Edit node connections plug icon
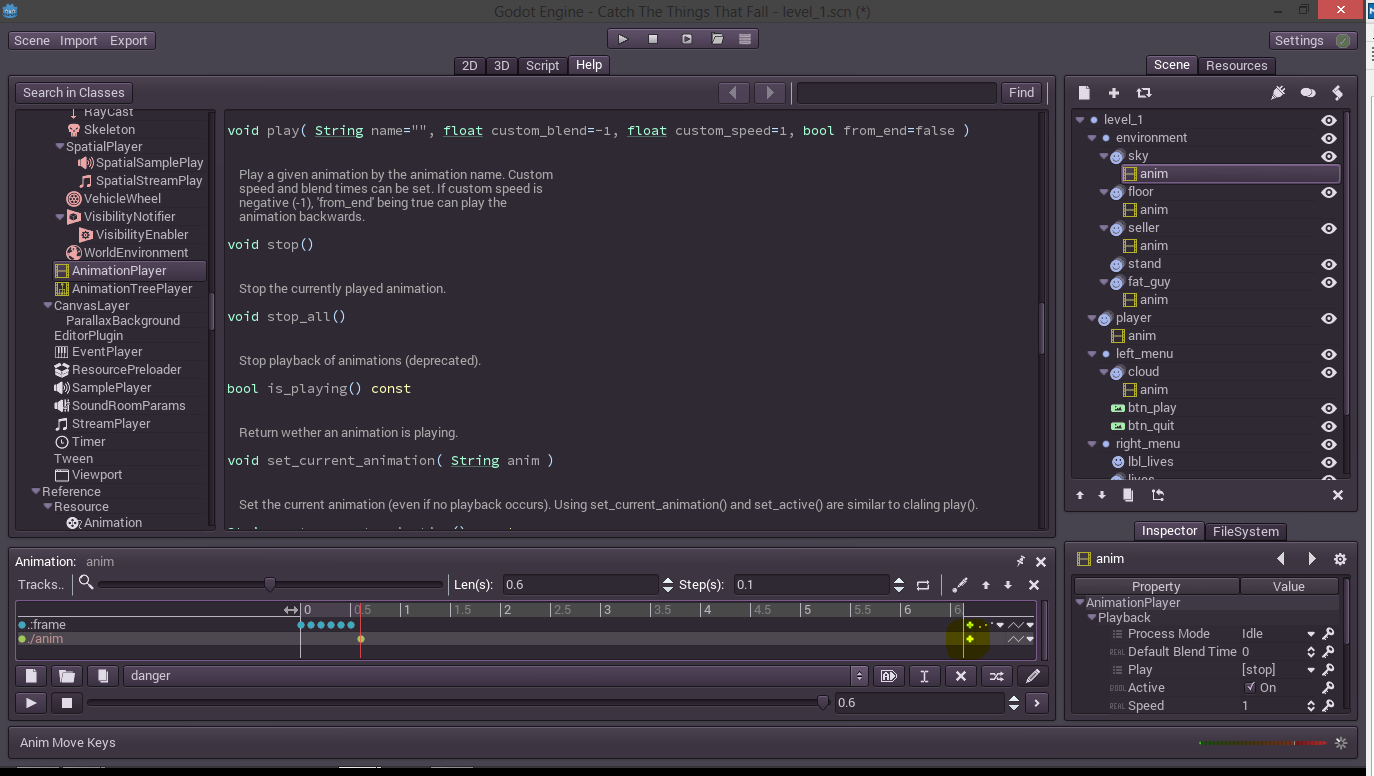Screen dimensions: 1374x776 pos(1277,92)
